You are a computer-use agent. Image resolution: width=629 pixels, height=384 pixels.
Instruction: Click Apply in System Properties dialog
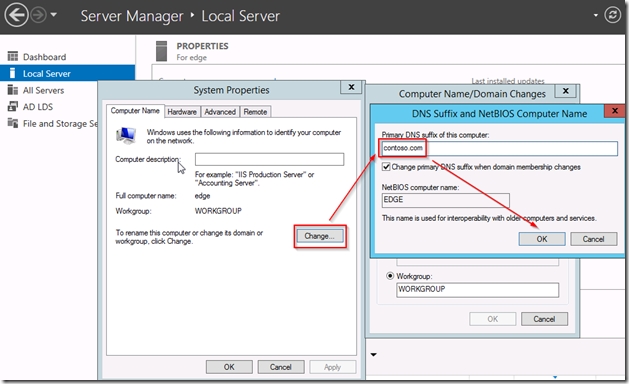332,367
